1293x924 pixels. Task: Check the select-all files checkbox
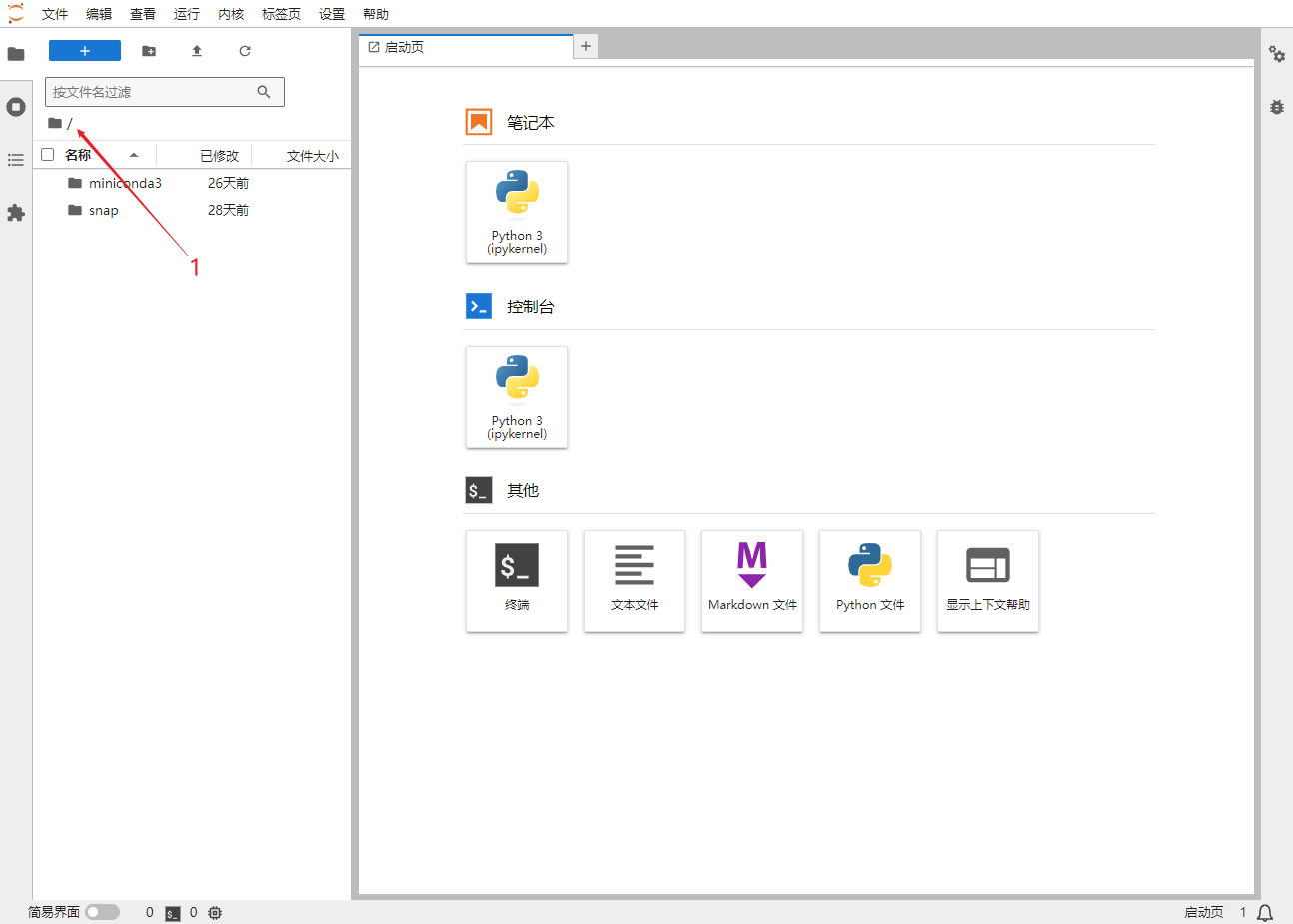click(47, 155)
